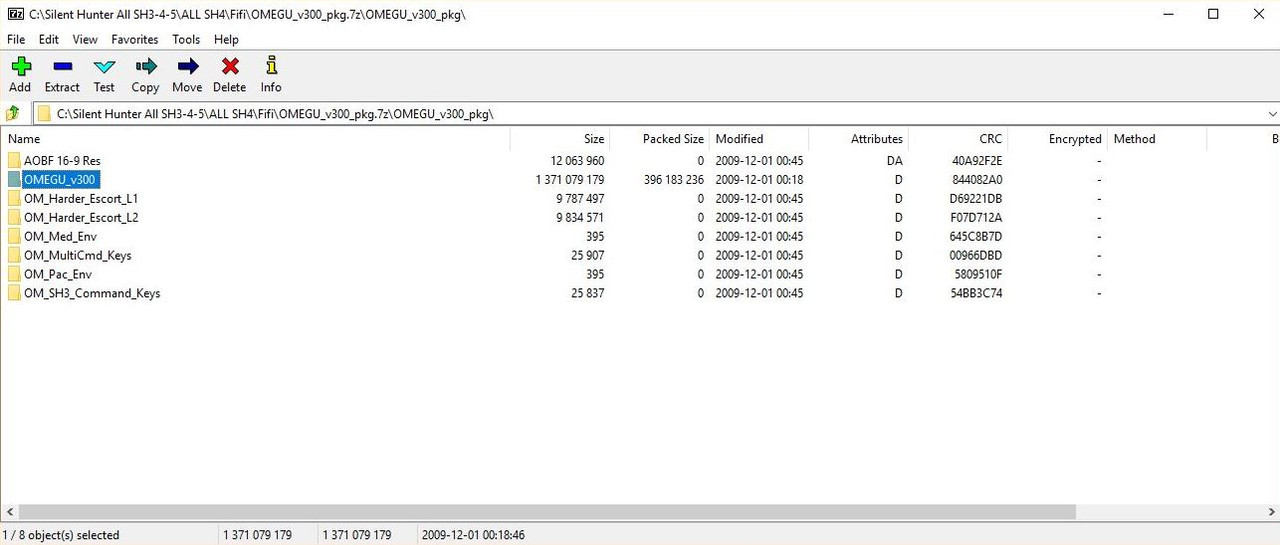Click CRC value 844082A0
1280x545 pixels.
tap(977, 180)
